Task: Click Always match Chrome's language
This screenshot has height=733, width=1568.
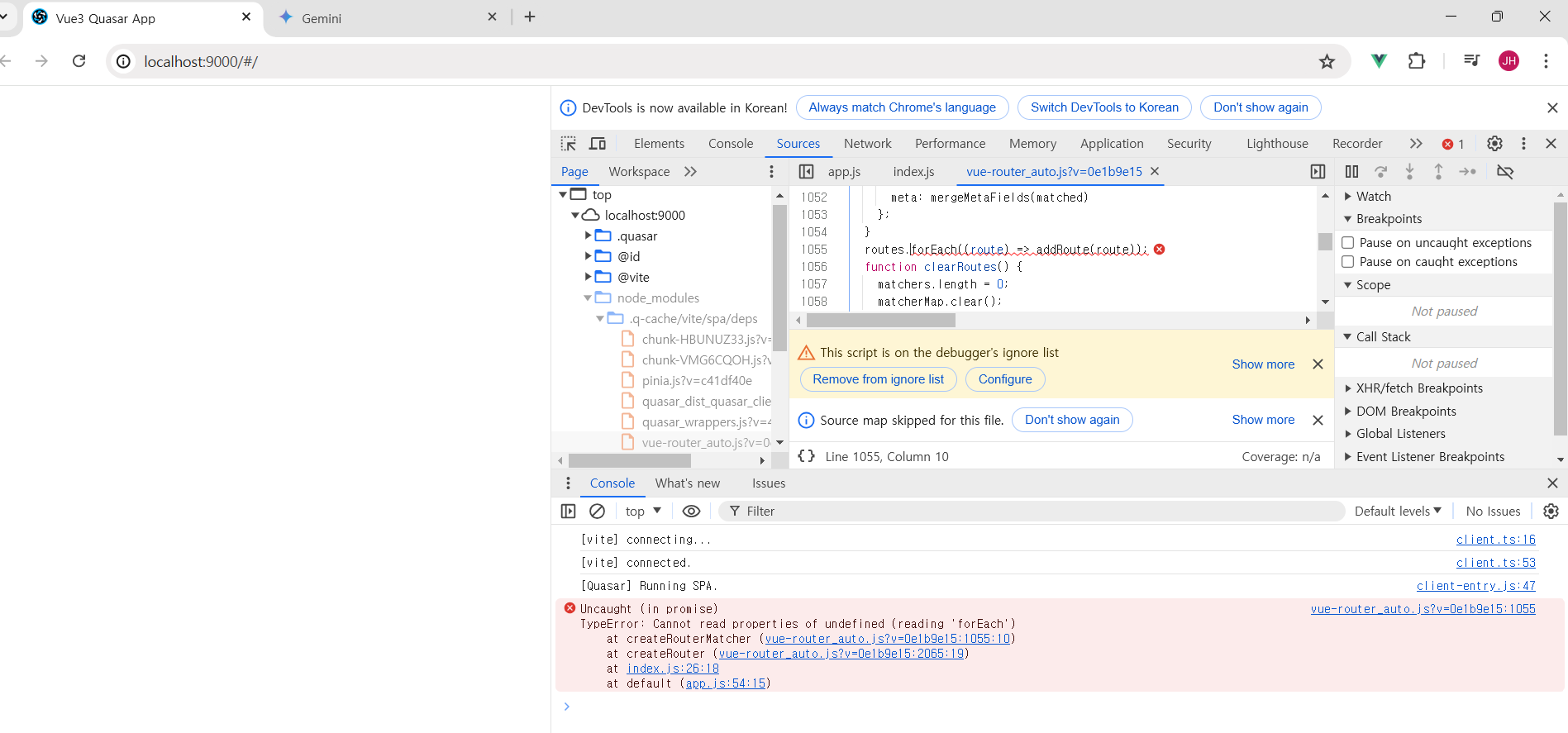Action: [x=902, y=107]
